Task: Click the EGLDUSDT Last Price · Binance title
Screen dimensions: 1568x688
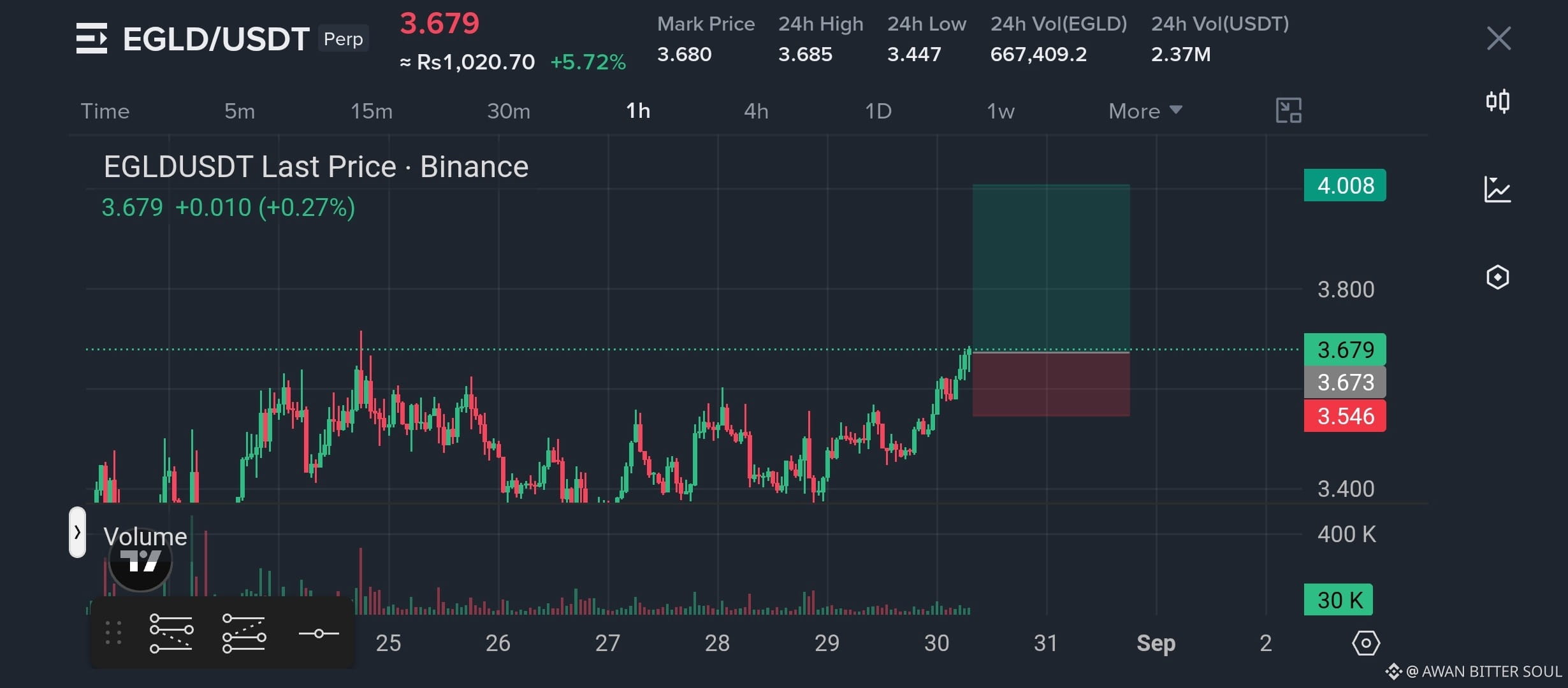Action: click(x=316, y=167)
